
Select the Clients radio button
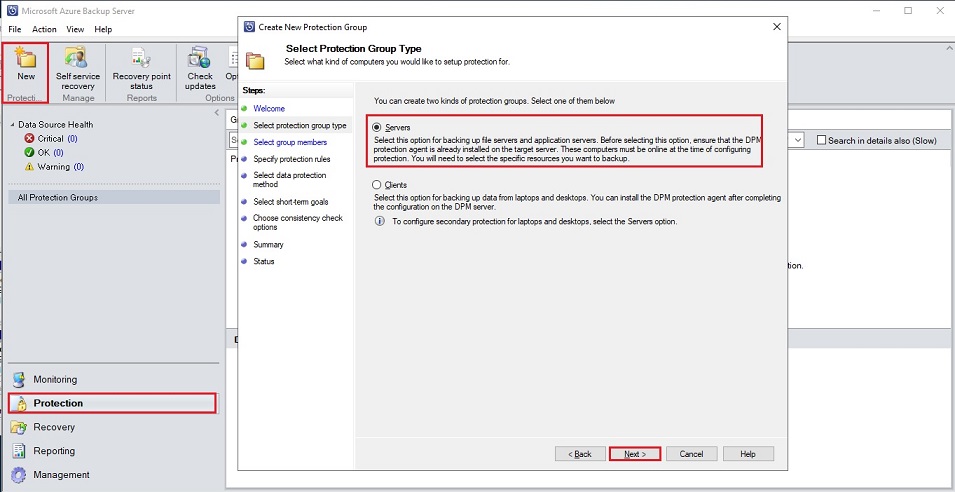[376, 185]
